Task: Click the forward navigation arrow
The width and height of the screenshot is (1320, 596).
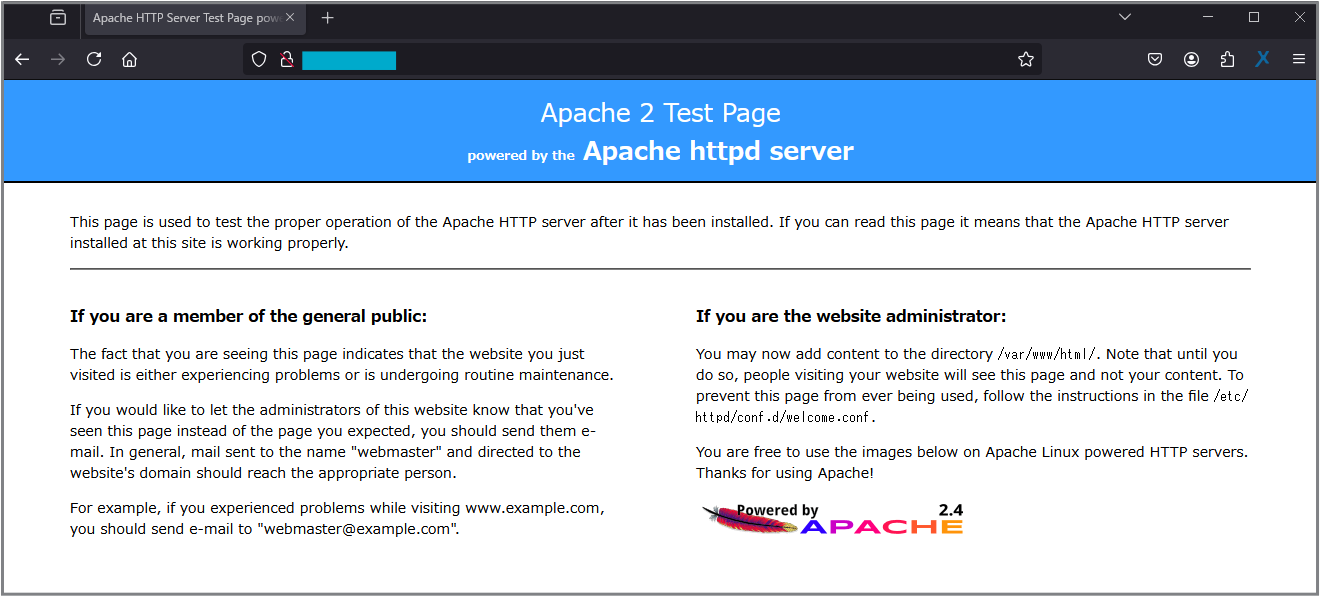Action: tap(58, 60)
